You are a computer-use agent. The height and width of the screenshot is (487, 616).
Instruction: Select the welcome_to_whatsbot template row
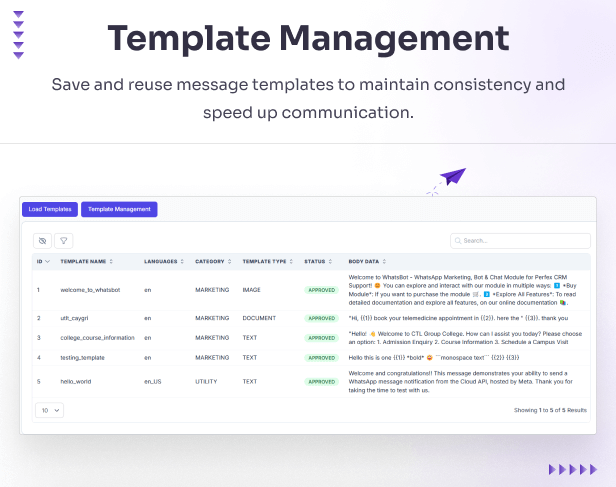tap(90, 290)
